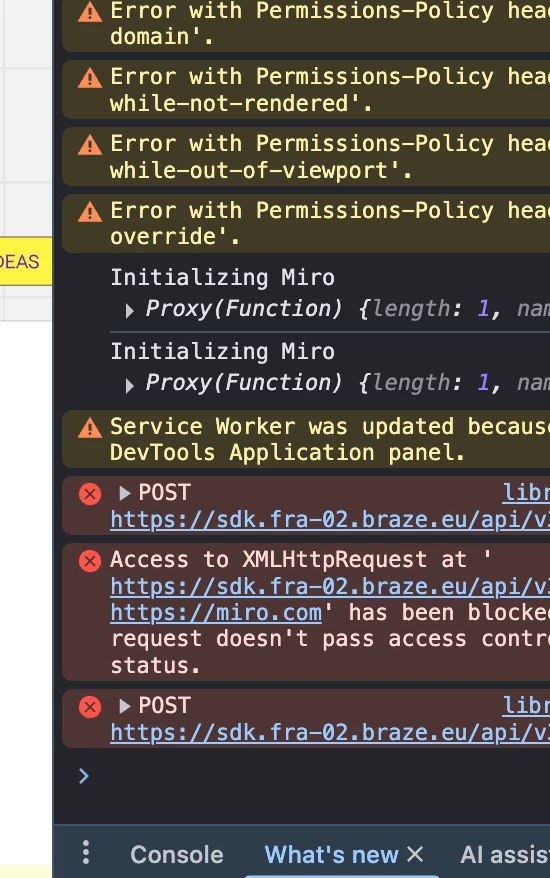Expand the first Proxy(Function) object

click(x=129, y=311)
